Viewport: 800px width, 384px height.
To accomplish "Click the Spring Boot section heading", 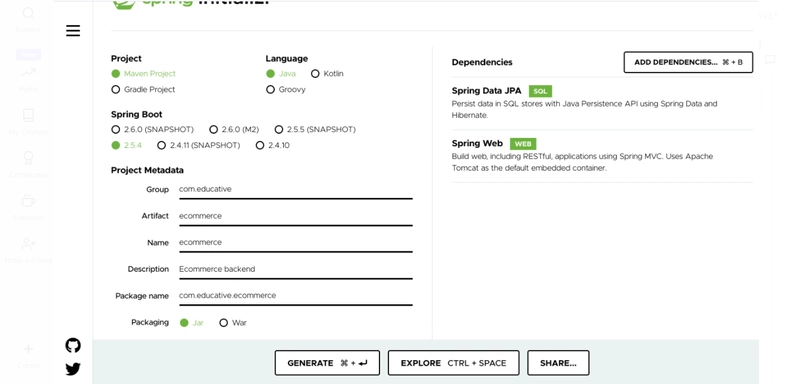I will pyautogui.click(x=137, y=115).
